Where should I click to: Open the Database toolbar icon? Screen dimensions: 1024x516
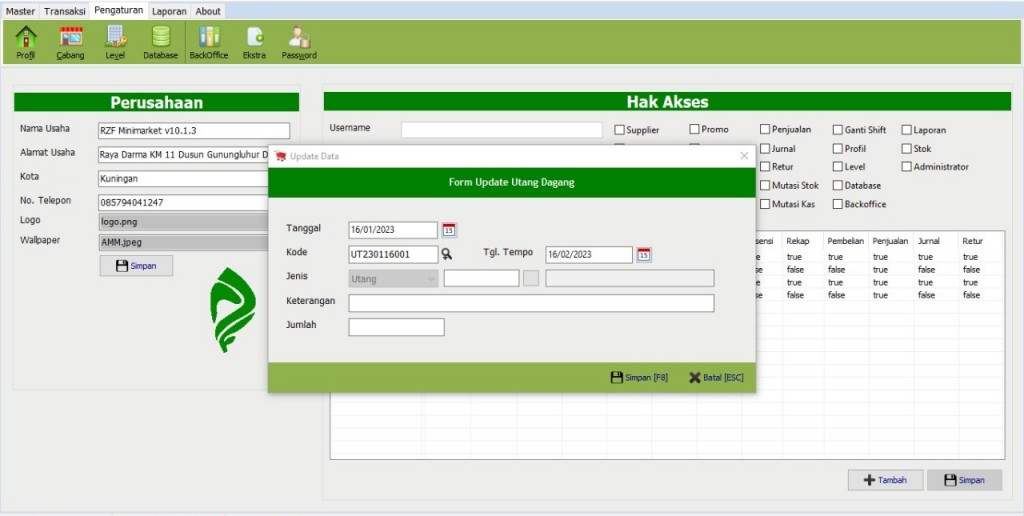pyautogui.click(x=161, y=42)
